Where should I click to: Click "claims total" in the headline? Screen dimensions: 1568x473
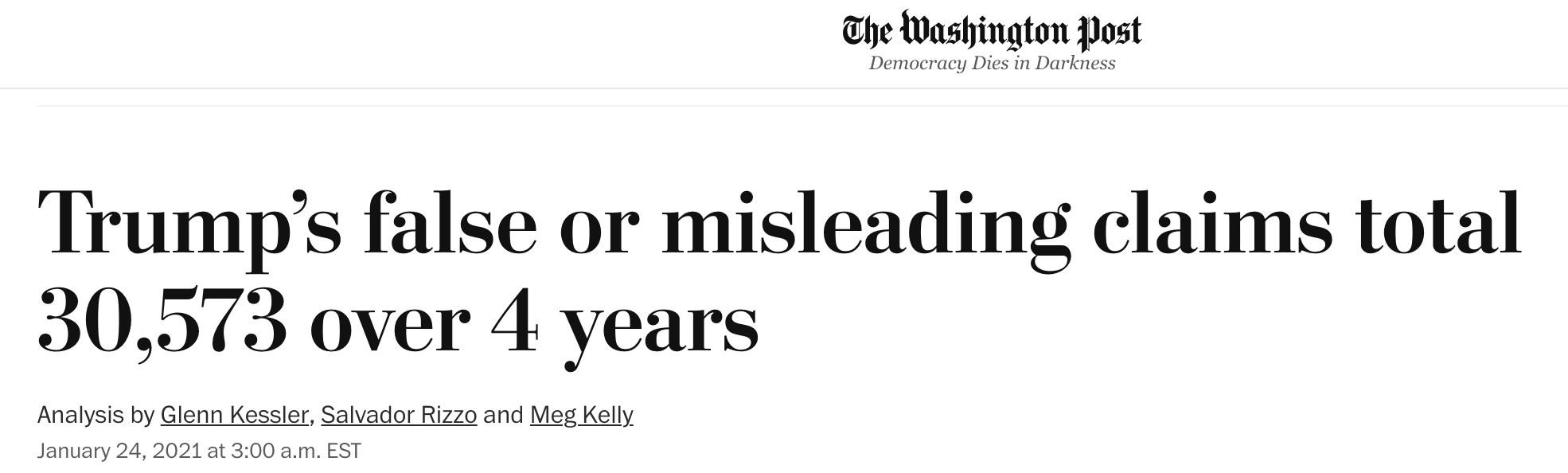(1307, 223)
